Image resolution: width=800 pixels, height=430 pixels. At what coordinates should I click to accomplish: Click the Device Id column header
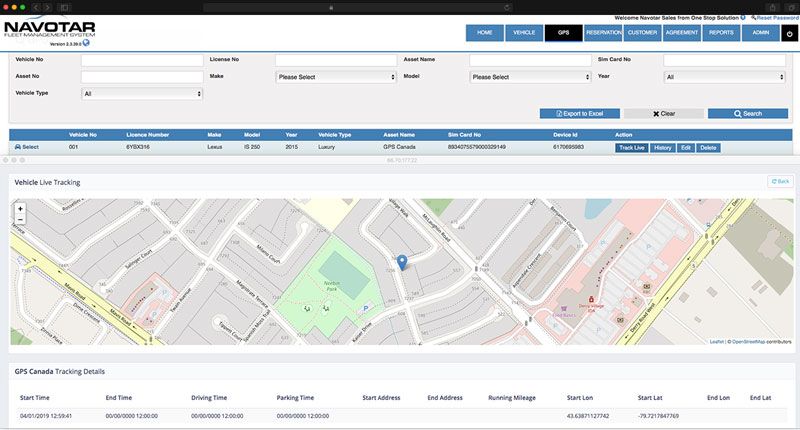[x=565, y=135]
